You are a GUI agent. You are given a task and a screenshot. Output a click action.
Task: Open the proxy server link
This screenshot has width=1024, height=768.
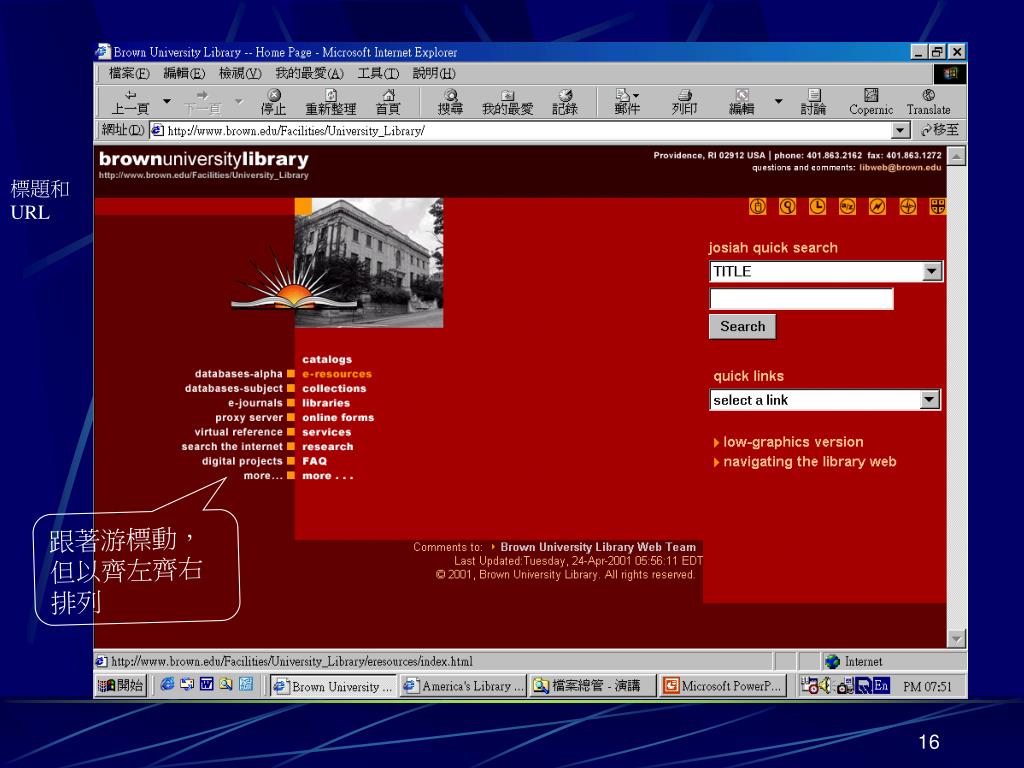point(249,418)
